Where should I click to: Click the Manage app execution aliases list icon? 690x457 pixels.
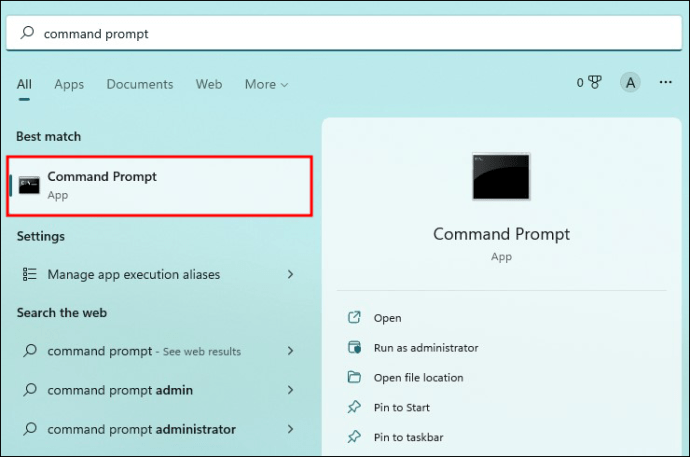click(29, 274)
